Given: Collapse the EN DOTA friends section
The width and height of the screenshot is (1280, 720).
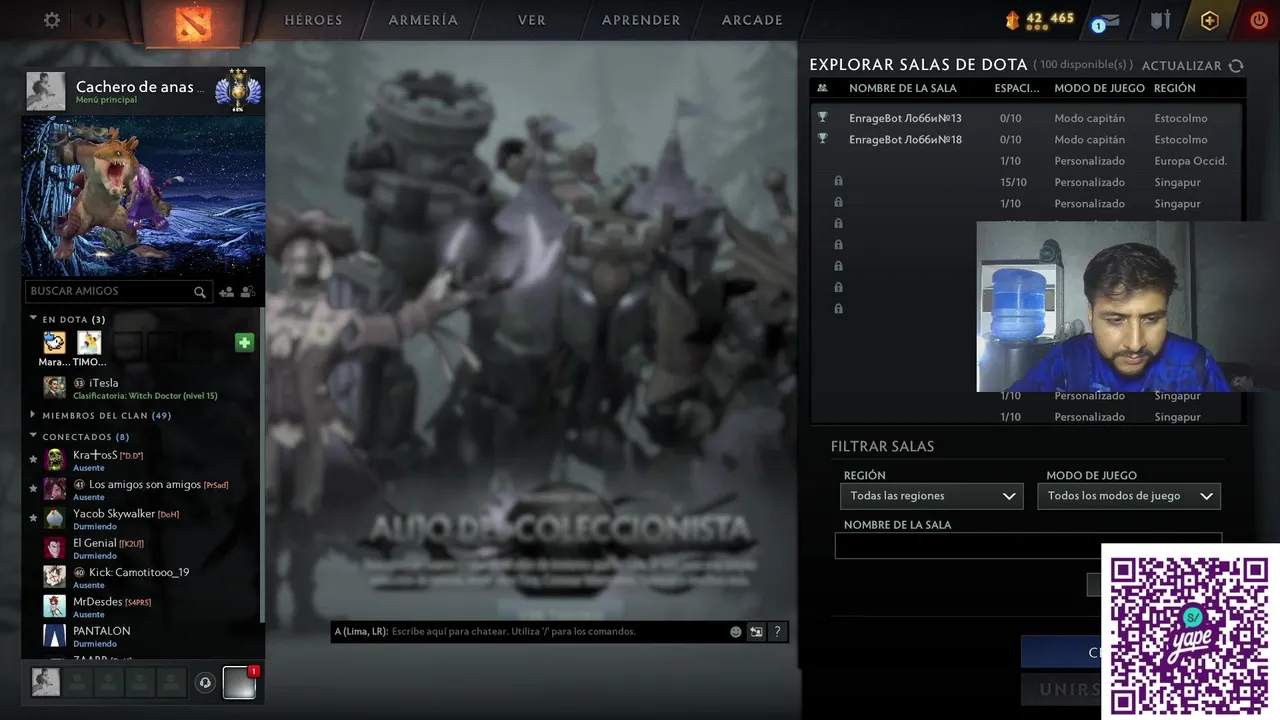Looking at the screenshot, I should [x=33, y=319].
